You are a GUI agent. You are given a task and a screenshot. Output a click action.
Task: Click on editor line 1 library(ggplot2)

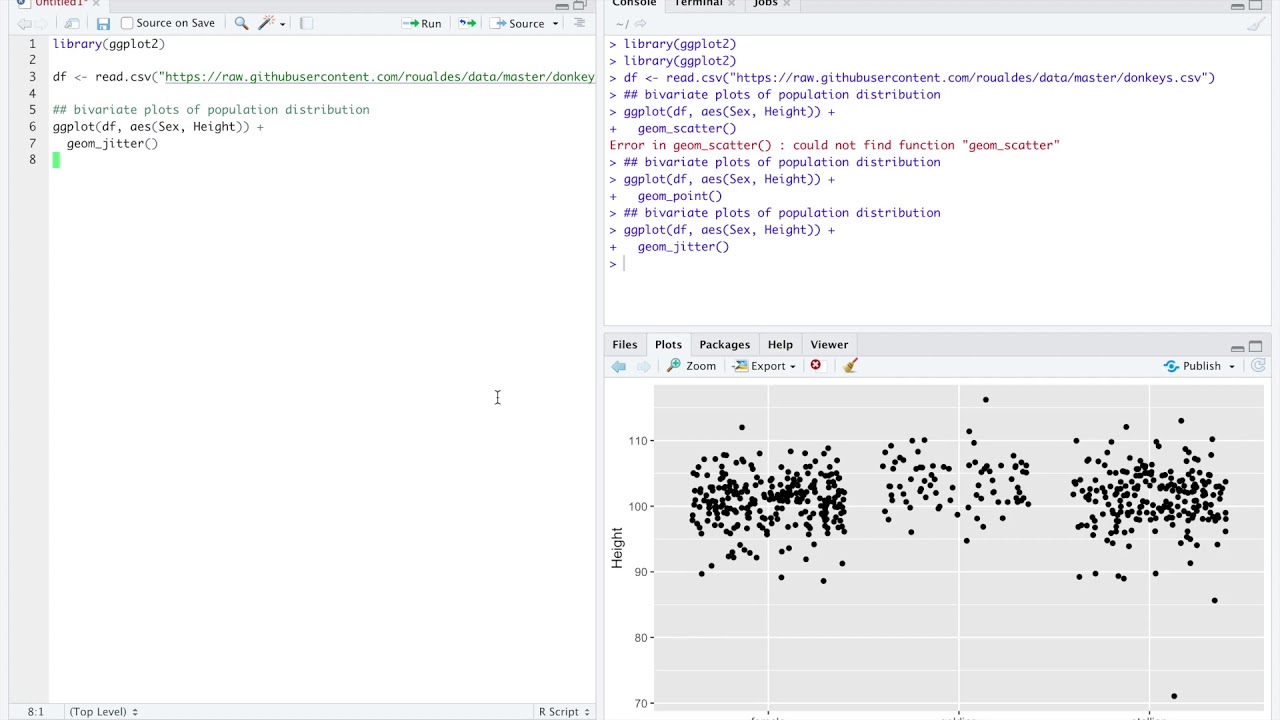tap(109, 44)
